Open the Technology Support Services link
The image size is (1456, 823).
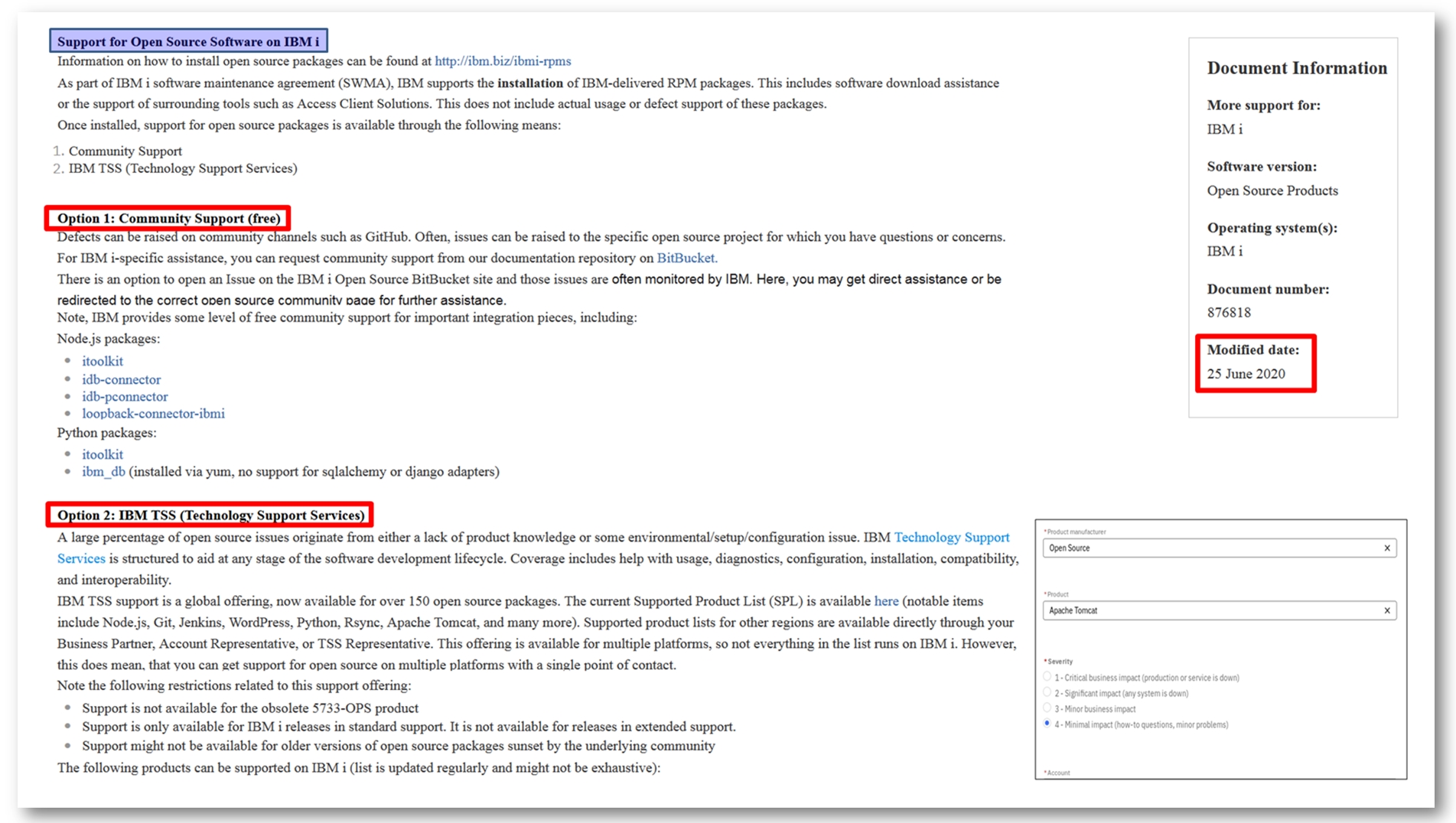pyautogui.click(x=952, y=538)
